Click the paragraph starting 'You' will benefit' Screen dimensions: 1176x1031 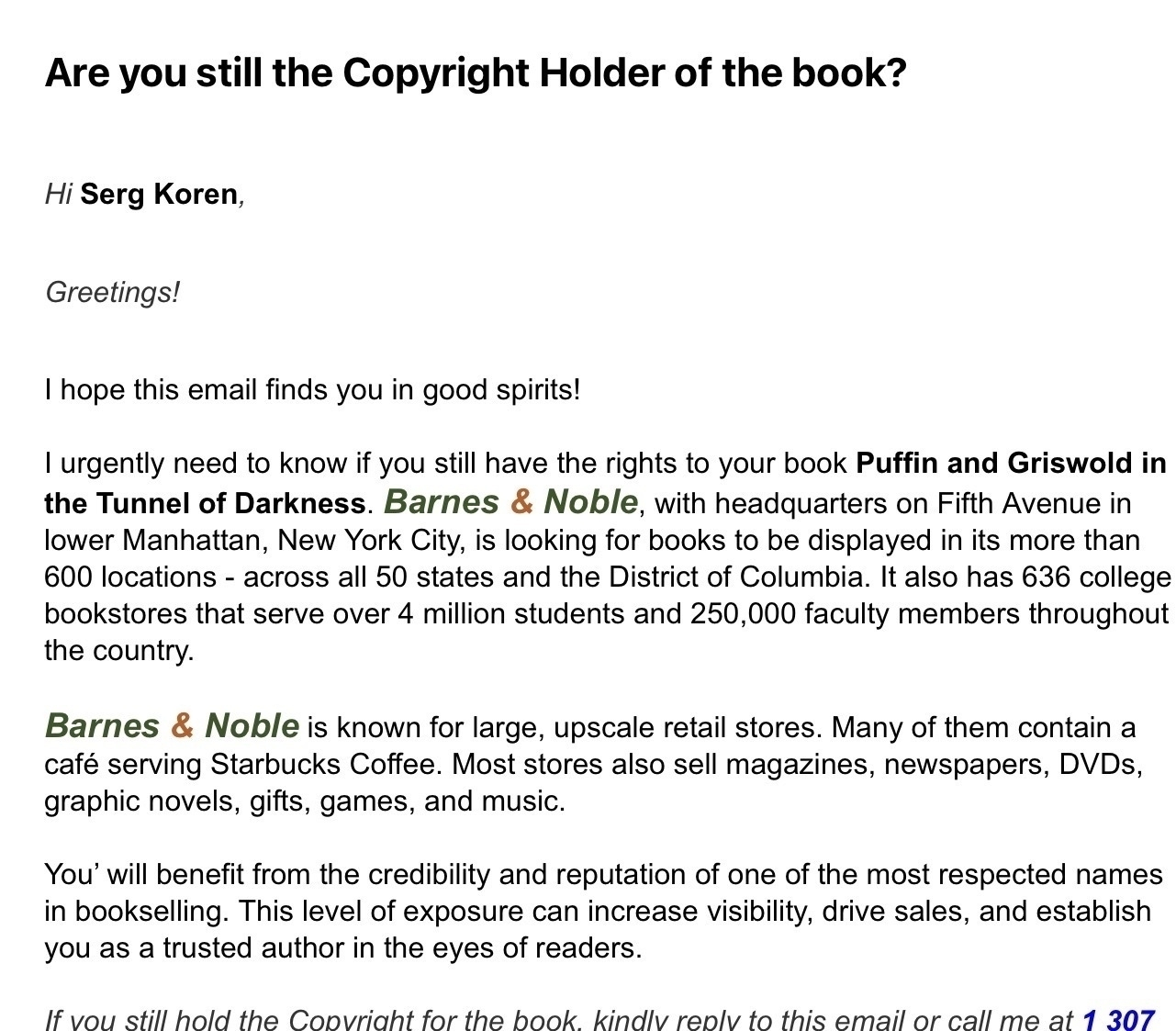603,911
